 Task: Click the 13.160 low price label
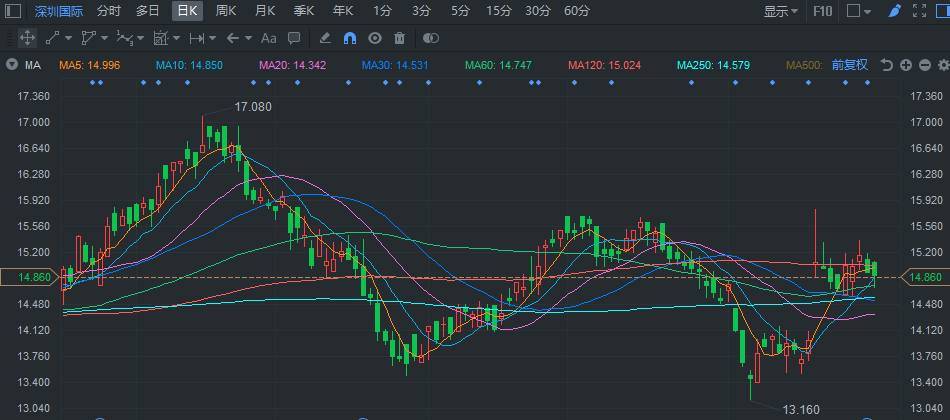point(801,410)
